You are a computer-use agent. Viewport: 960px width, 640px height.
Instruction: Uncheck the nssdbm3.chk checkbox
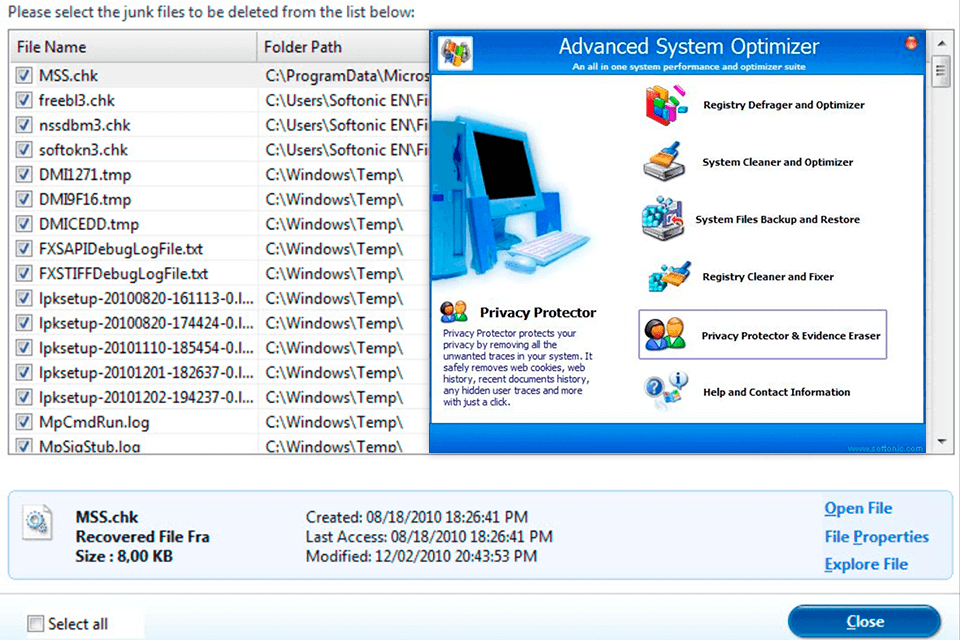pos(24,125)
